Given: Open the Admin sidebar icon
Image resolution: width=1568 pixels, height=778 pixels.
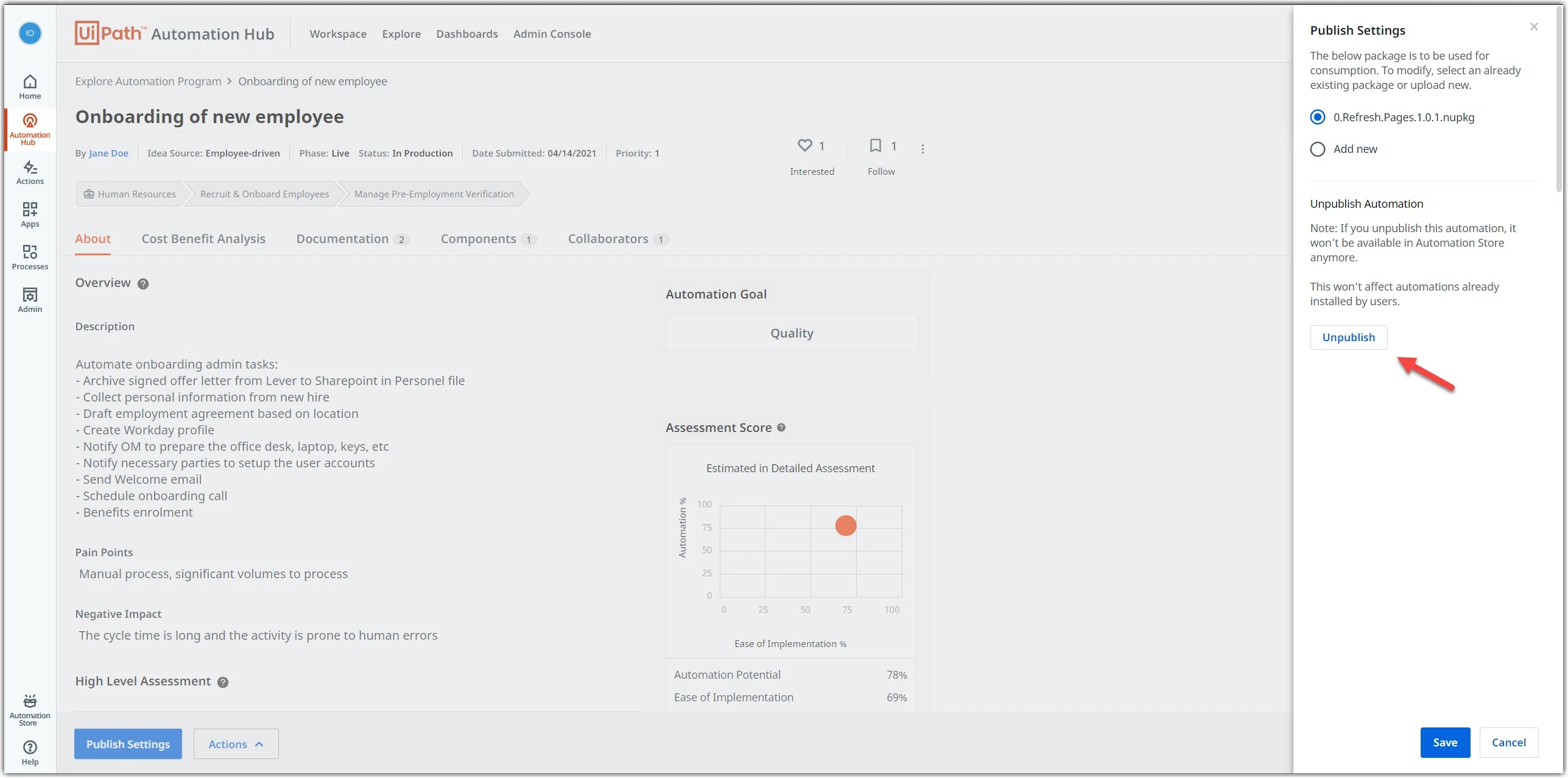Looking at the screenshot, I should pyautogui.click(x=30, y=300).
